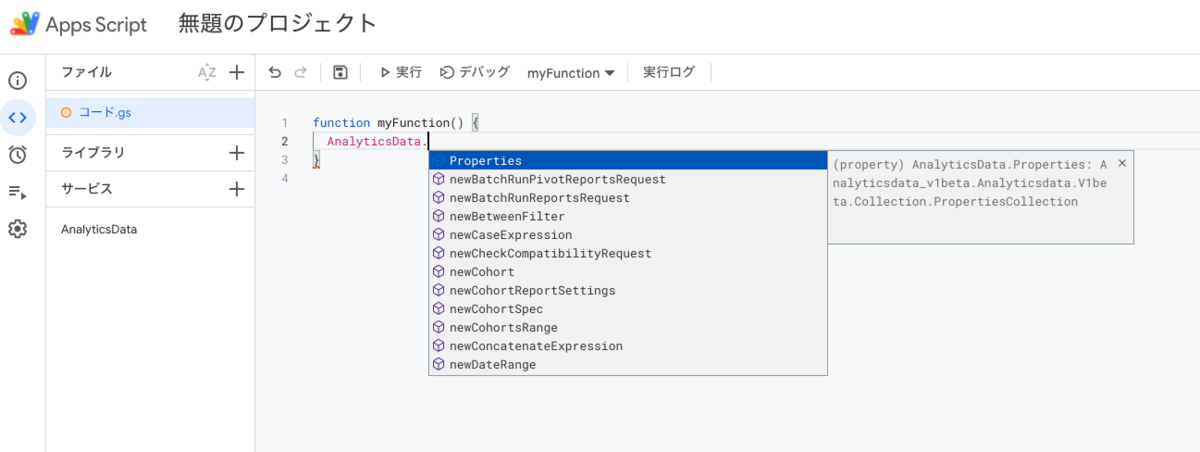This screenshot has width=1200, height=452.
Task: Select the AnalyticsData service entry
Action: point(99,229)
